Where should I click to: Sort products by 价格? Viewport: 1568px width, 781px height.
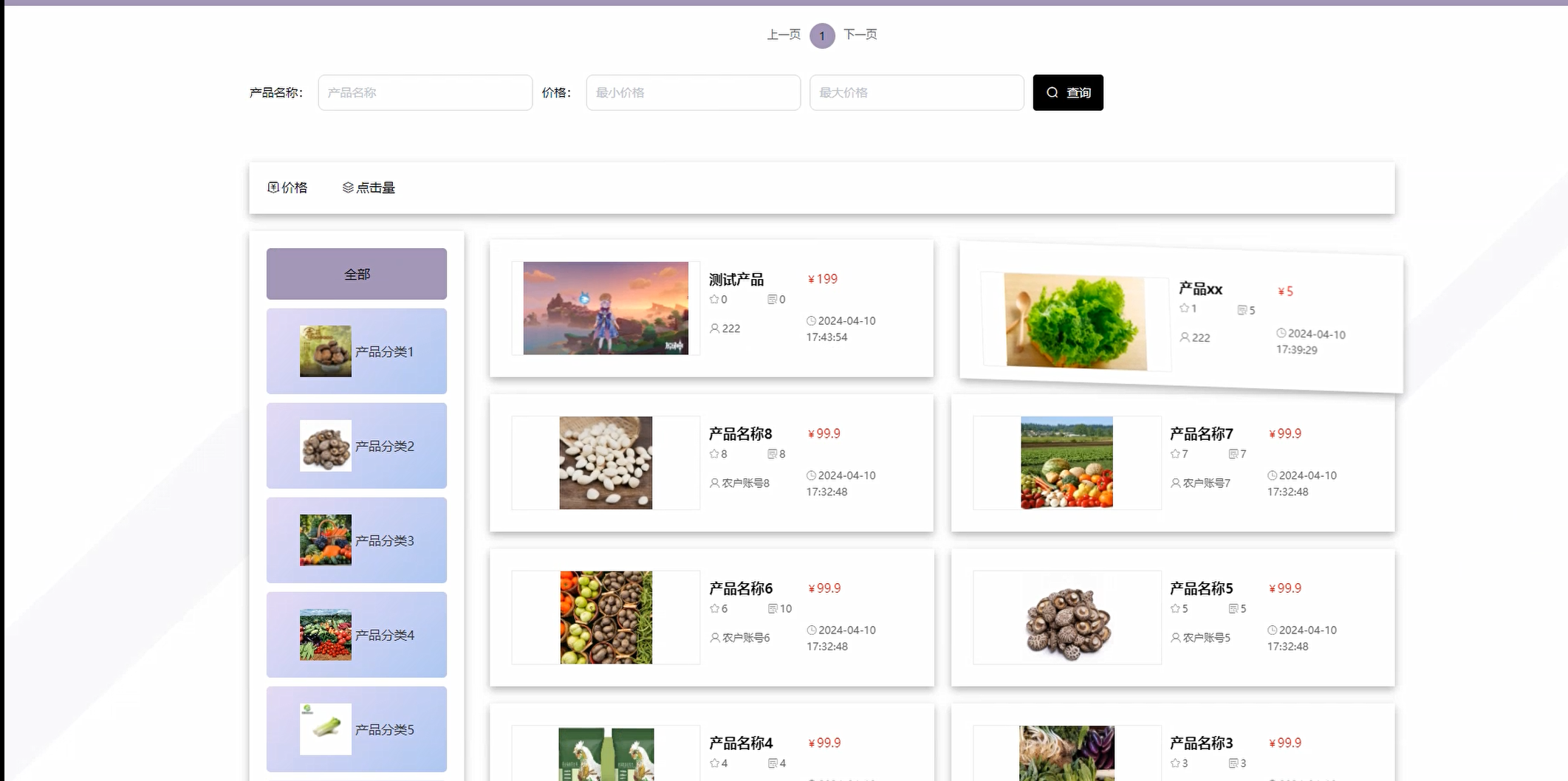point(287,187)
